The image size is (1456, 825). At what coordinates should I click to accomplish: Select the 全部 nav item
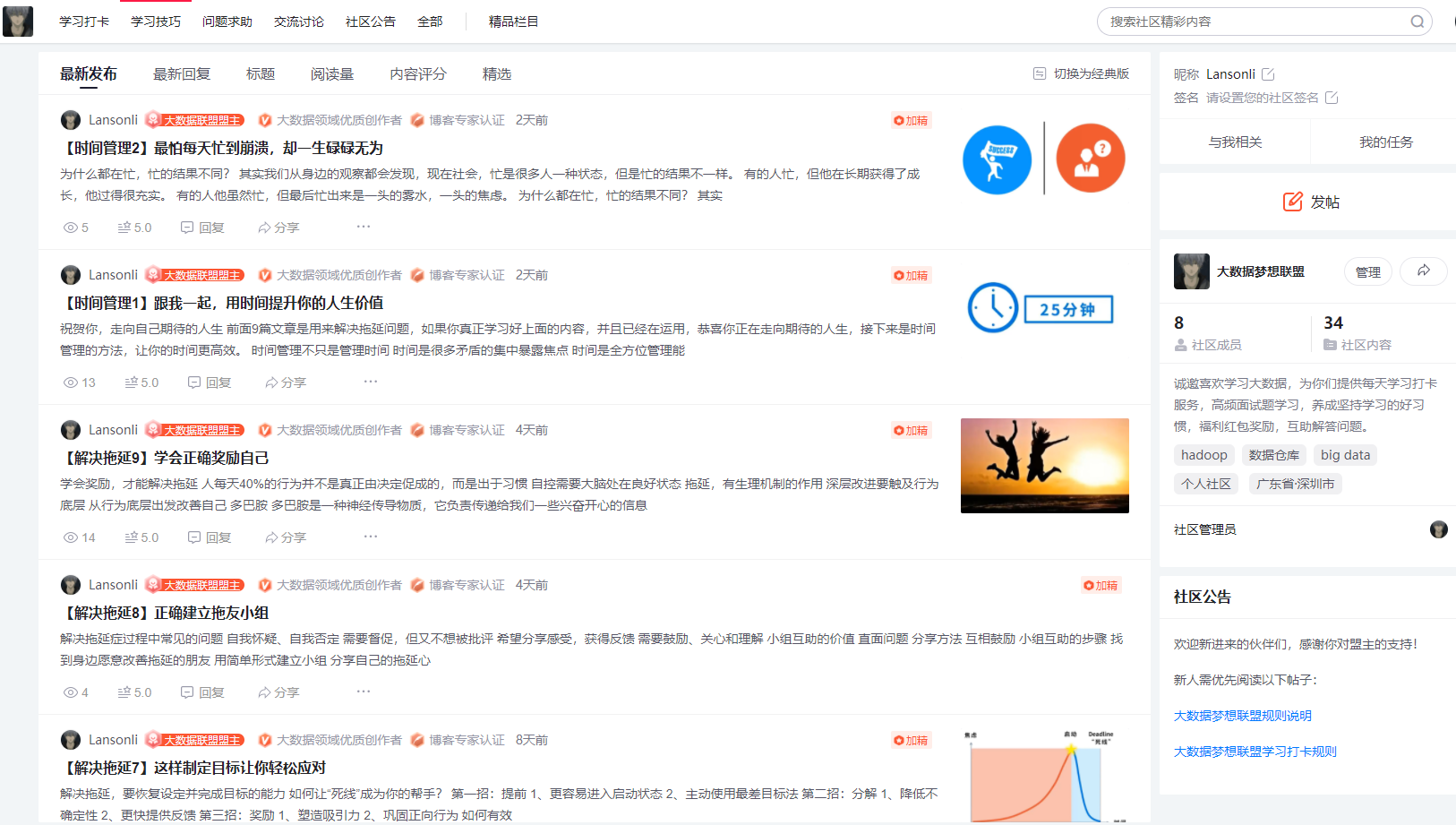point(430,21)
